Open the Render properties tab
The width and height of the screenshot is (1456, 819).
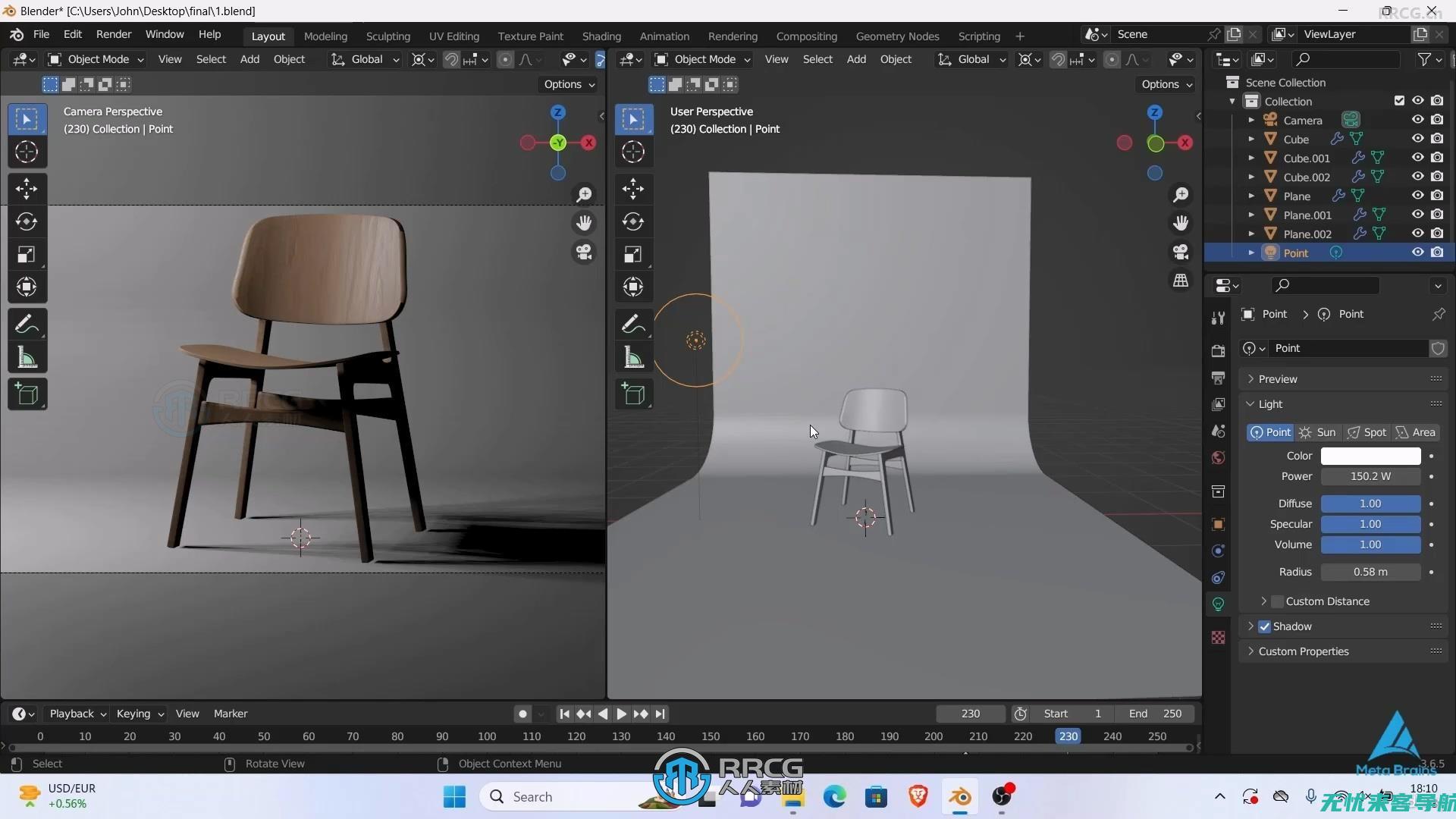click(1218, 350)
